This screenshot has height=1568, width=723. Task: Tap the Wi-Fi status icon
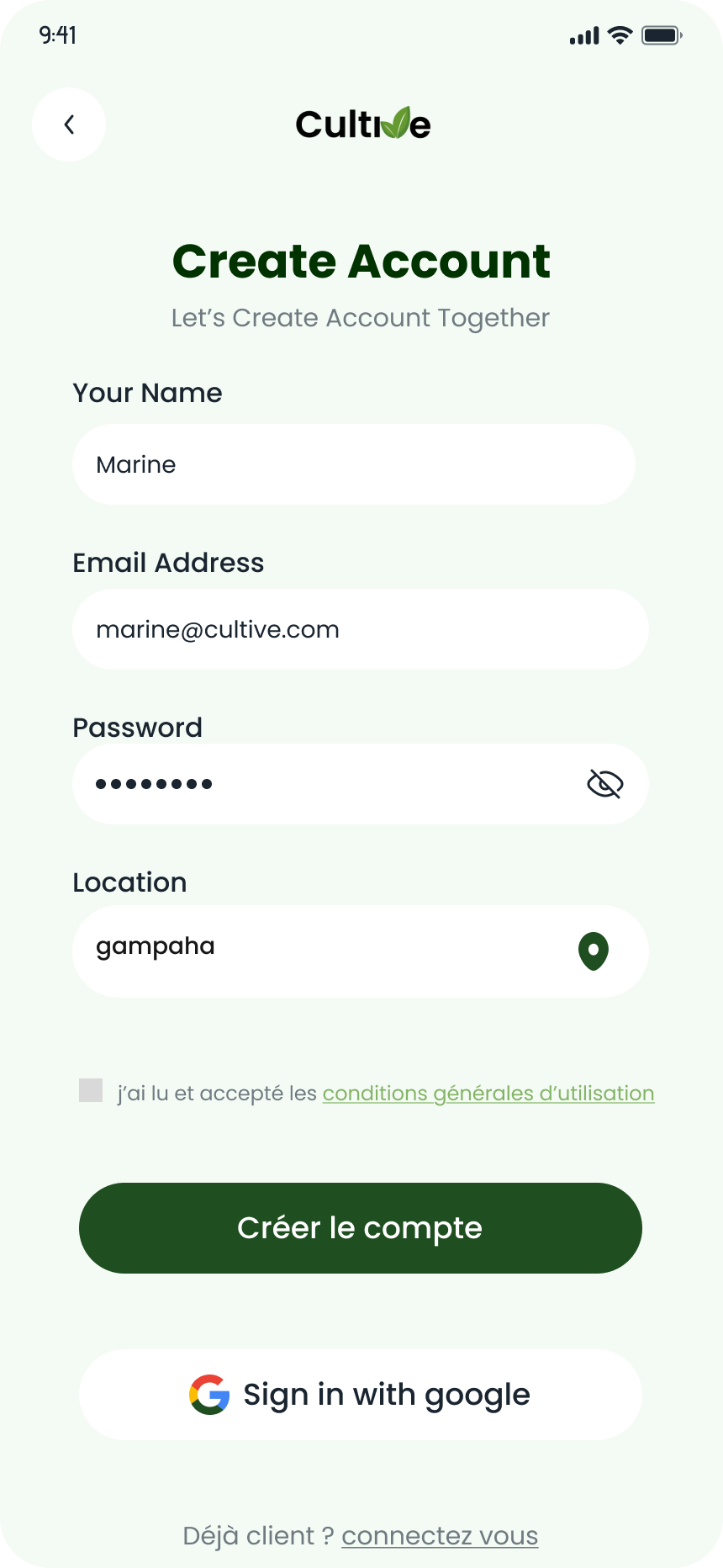620,35
